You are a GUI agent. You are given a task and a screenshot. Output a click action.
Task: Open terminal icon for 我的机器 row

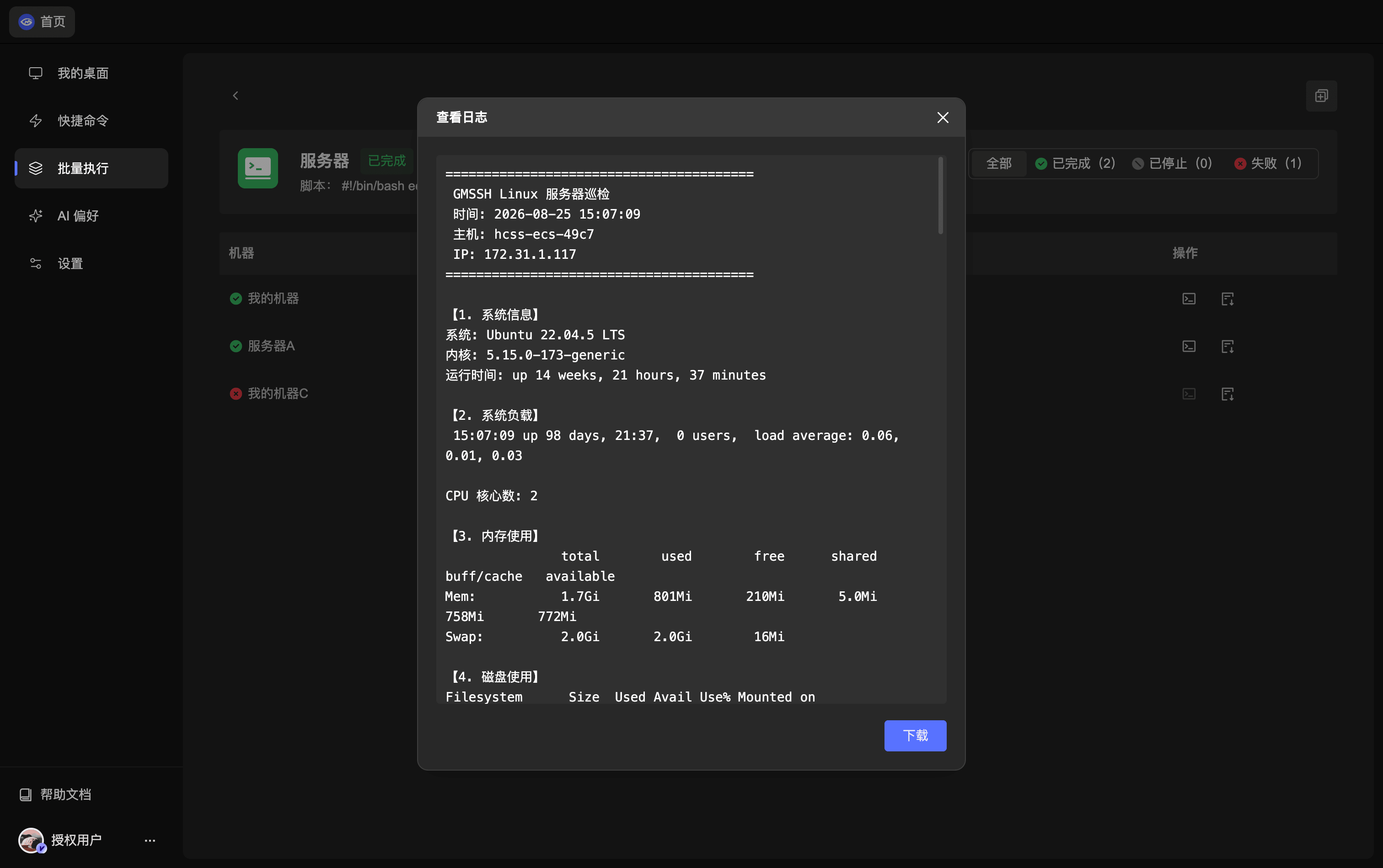pyautogui.click(x=1189, y=299)
